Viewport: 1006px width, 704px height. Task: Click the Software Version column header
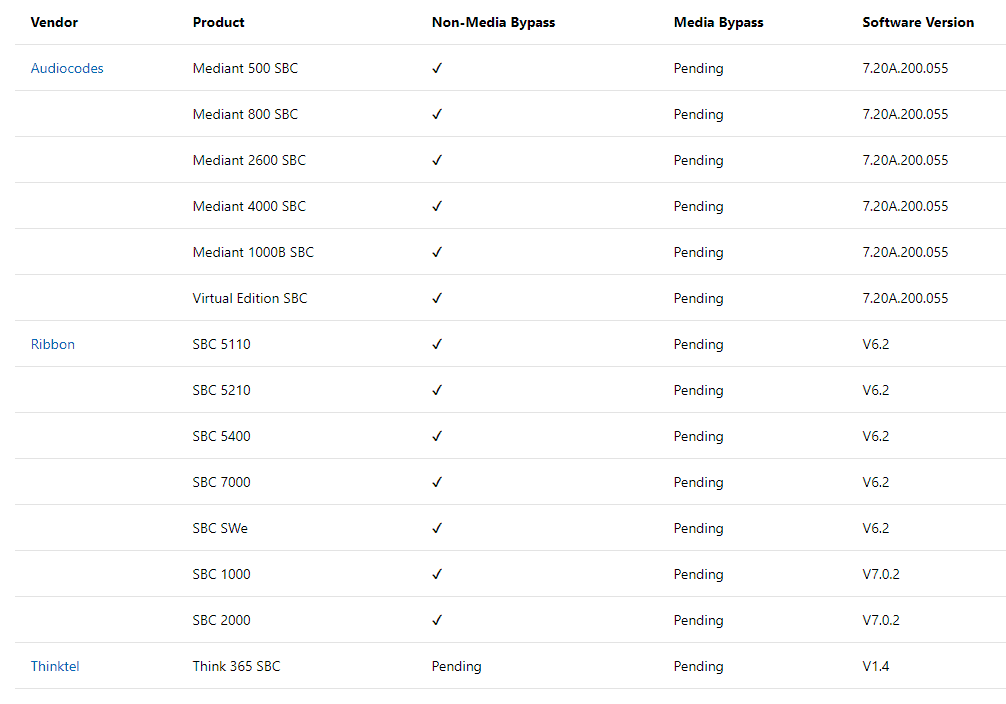pos(918,23)
